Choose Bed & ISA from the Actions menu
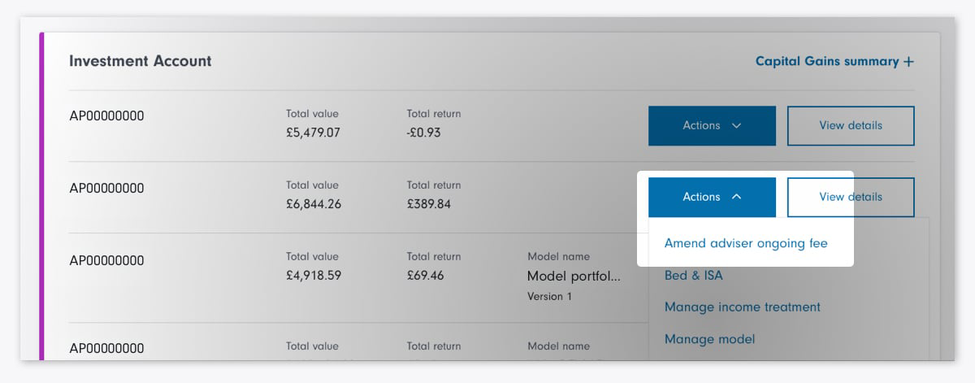The width and height of the screenshot is (975, 383). [x=693, y=275]
